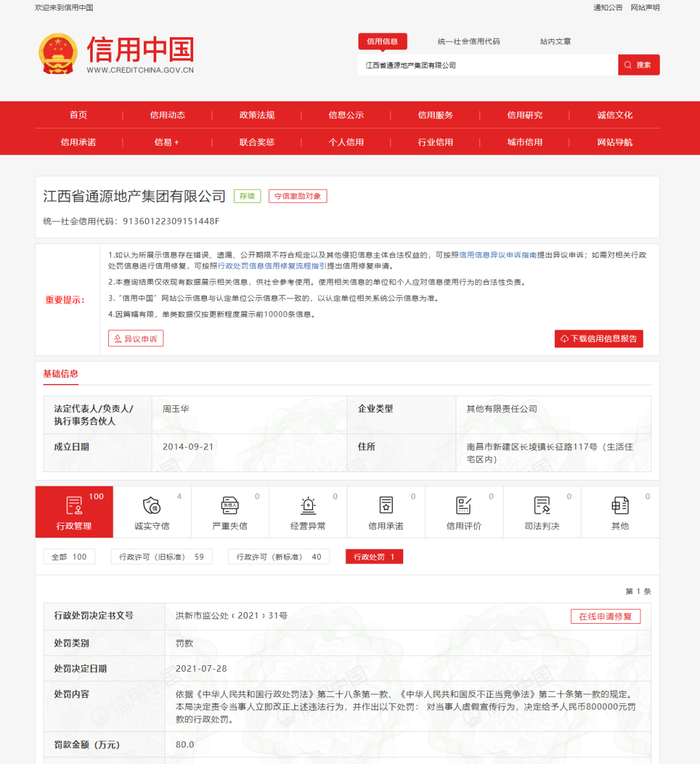
Task: Click the legal representative name 周玉华
Action: point(176,409)
